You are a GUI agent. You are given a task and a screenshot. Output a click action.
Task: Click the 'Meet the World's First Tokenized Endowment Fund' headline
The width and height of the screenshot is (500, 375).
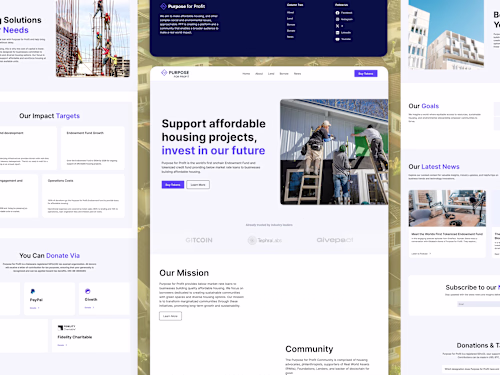click(447, 234)
